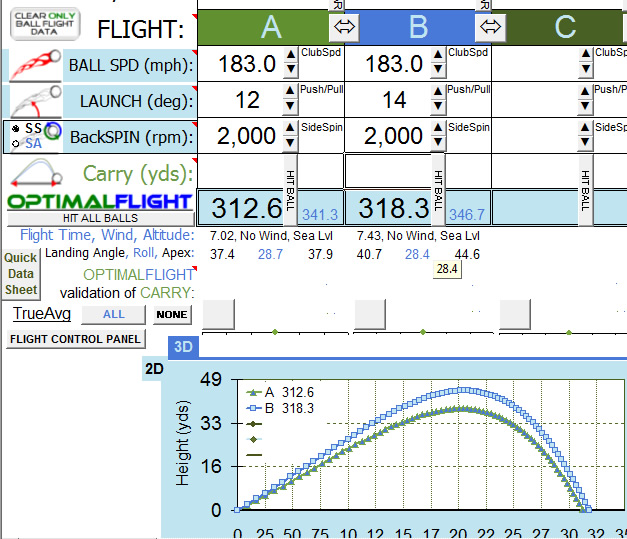This screenshot has width=627, height=539.
Task: Increase flight B launch angle
Action: click(x=438, y=91)
